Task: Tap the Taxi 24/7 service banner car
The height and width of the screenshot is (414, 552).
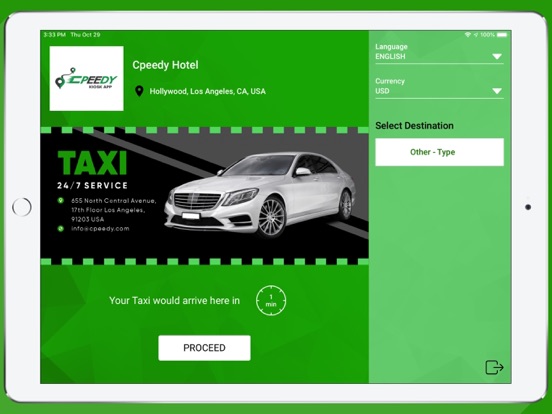Action: click(261, 195)
